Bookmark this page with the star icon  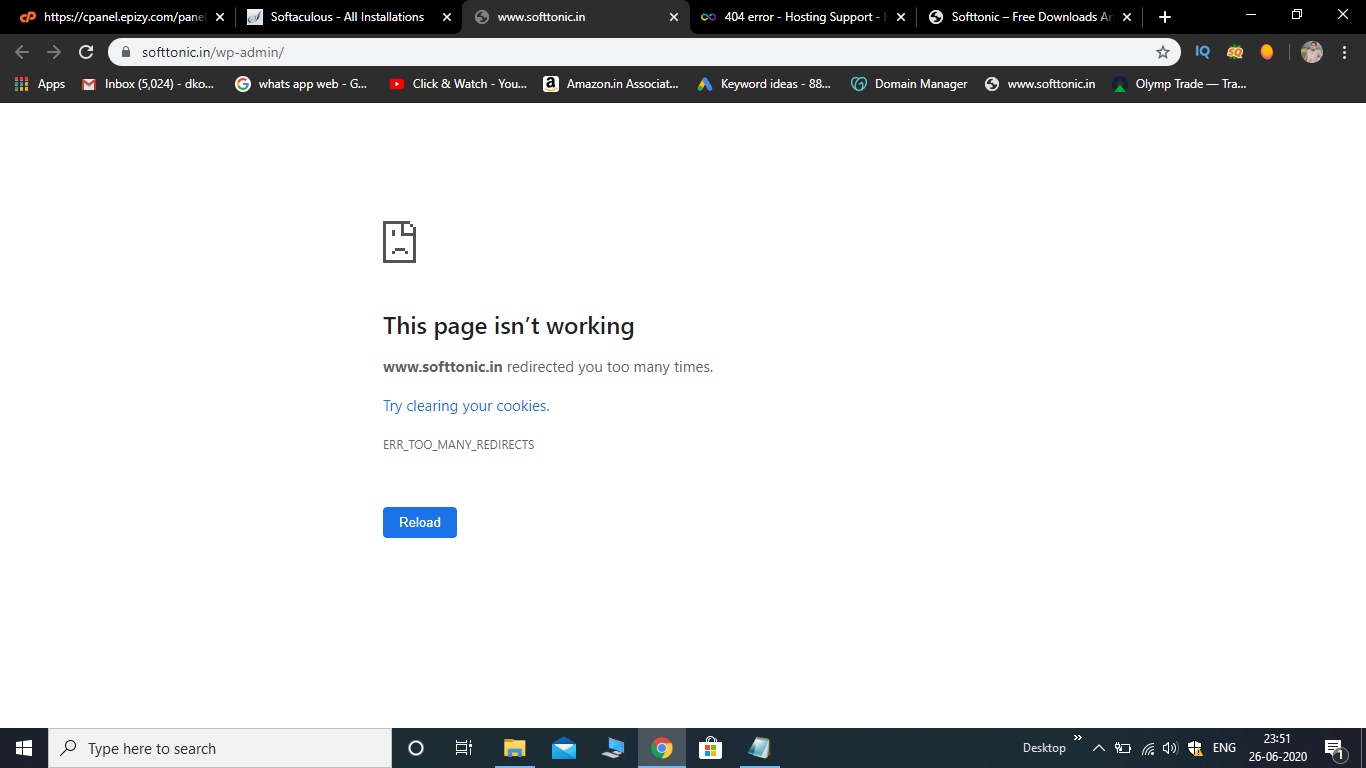coord(1162,52)
